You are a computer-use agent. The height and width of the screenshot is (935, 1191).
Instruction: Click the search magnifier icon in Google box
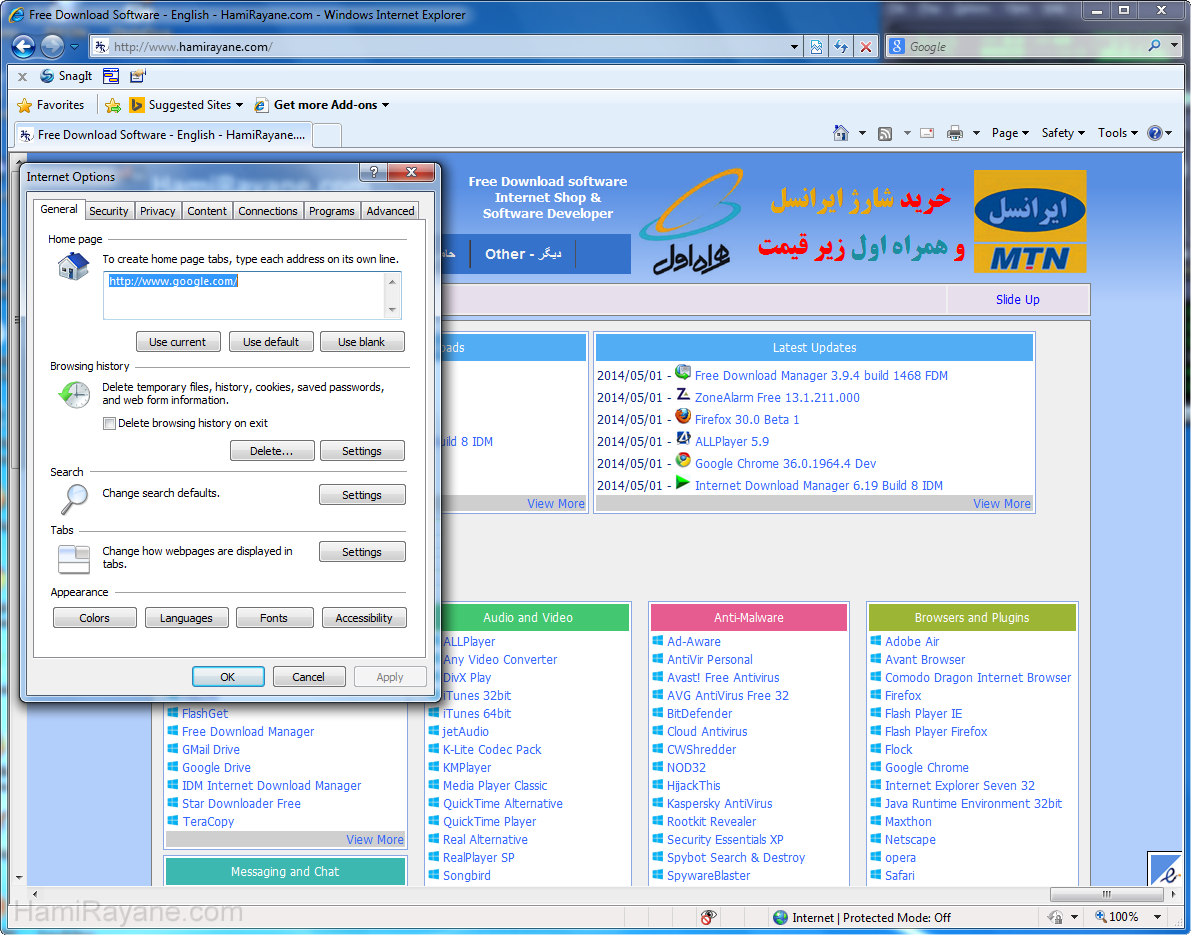click(1155, 46)
